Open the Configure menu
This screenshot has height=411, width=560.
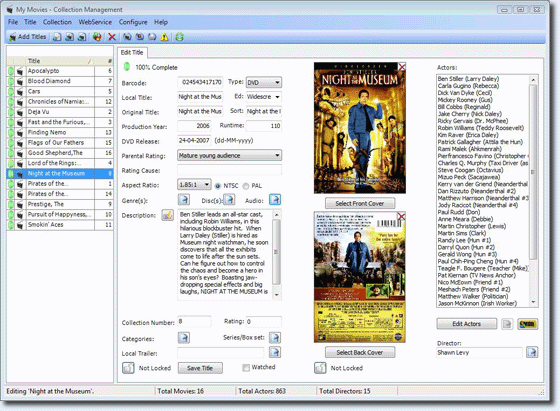pos(133,22)
